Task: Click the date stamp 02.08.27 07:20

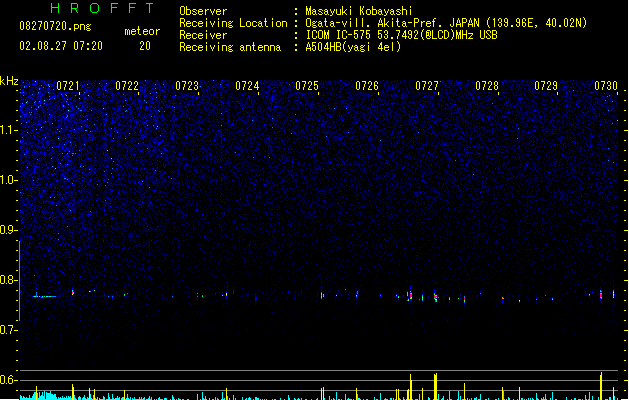Action: coord(61,46)
